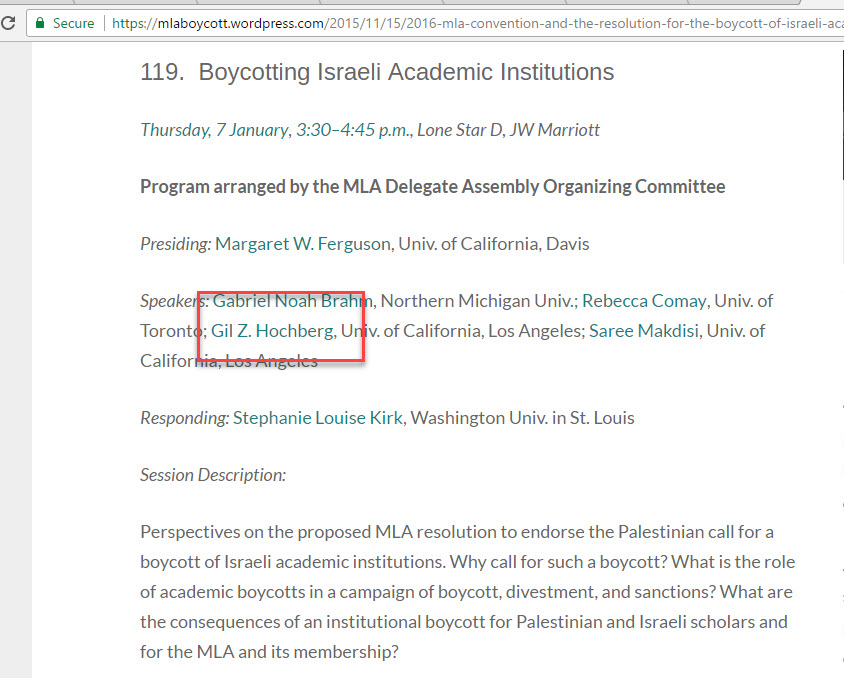Follow the Rebecca Comay link
The height and width of the screenshot is (678, 844).
tap(644, 301)
